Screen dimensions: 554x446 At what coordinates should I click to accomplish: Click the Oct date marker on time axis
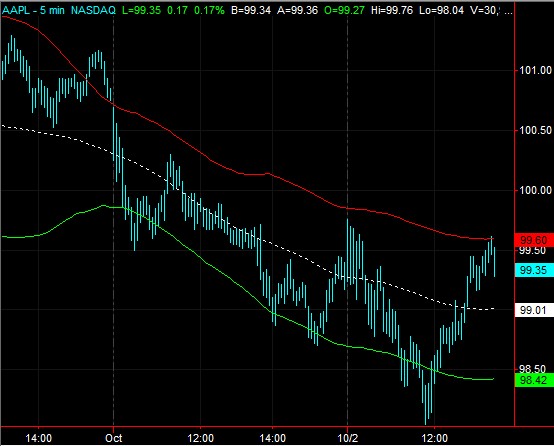[114, 438]
